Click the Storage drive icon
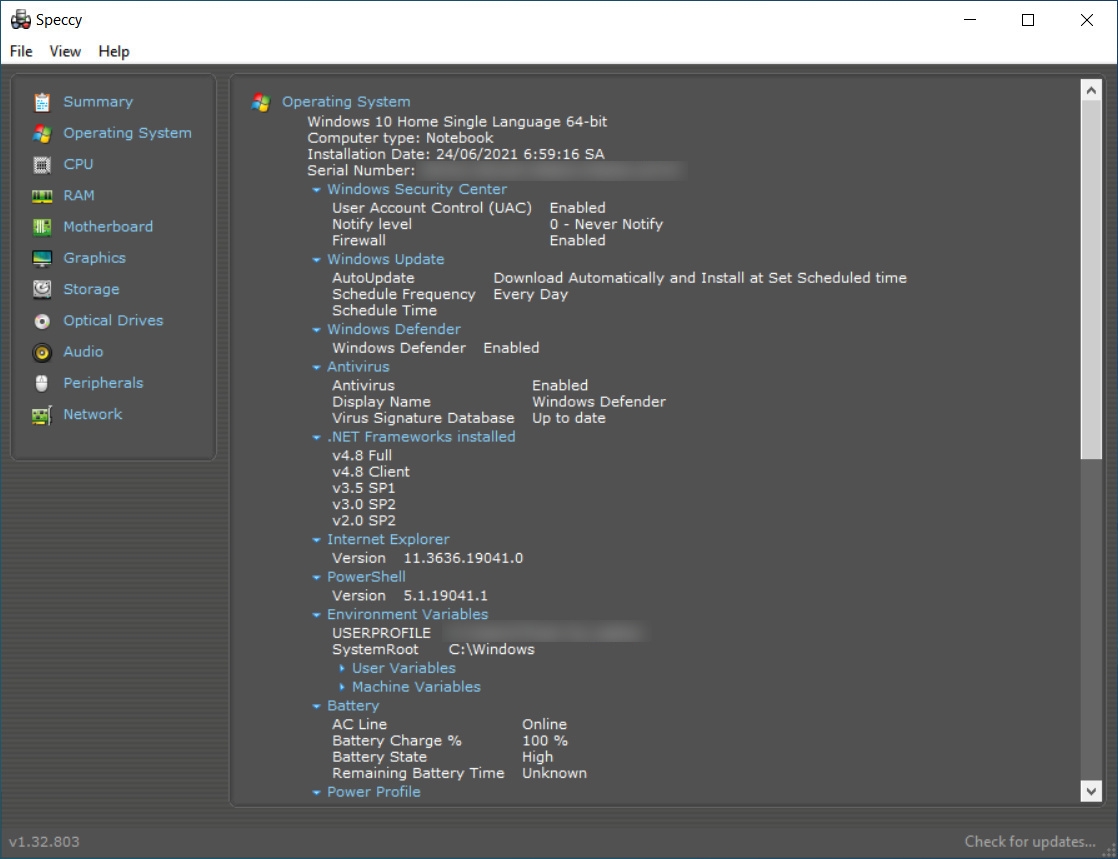 coord(42,289)
